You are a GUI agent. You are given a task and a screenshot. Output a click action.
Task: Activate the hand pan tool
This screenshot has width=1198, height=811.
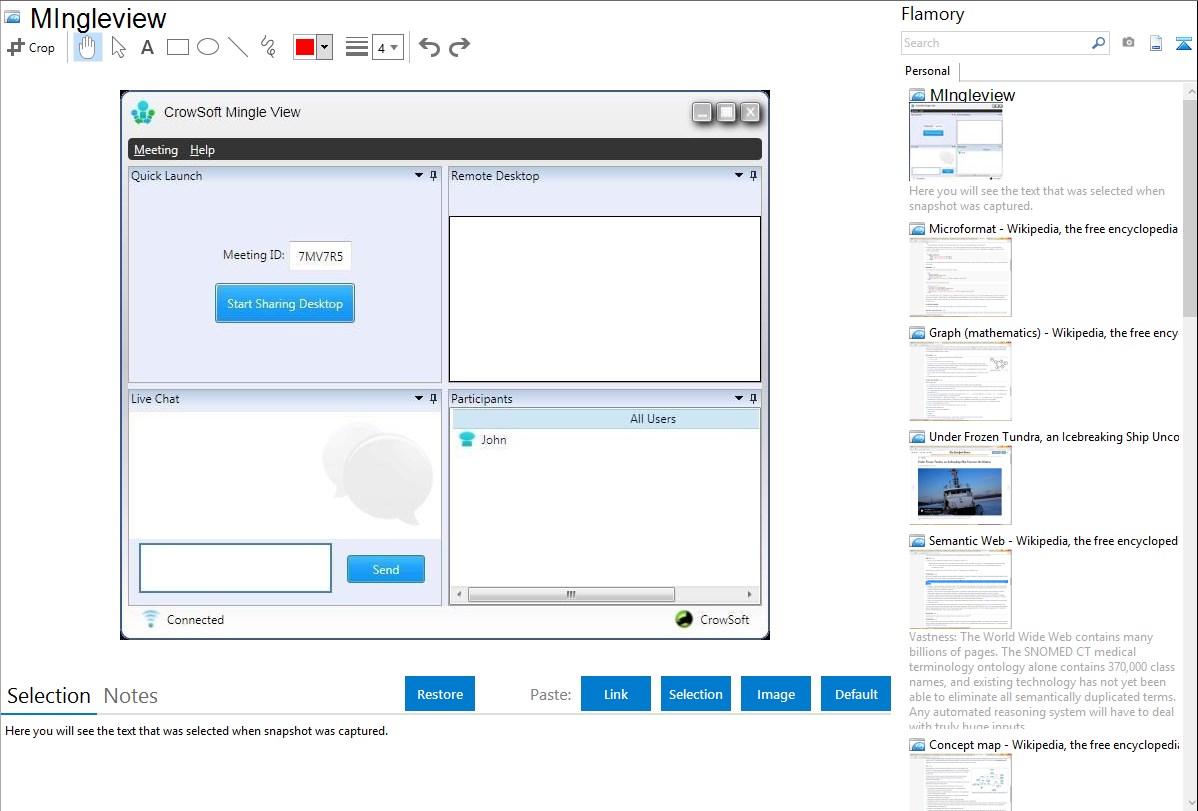88,47
